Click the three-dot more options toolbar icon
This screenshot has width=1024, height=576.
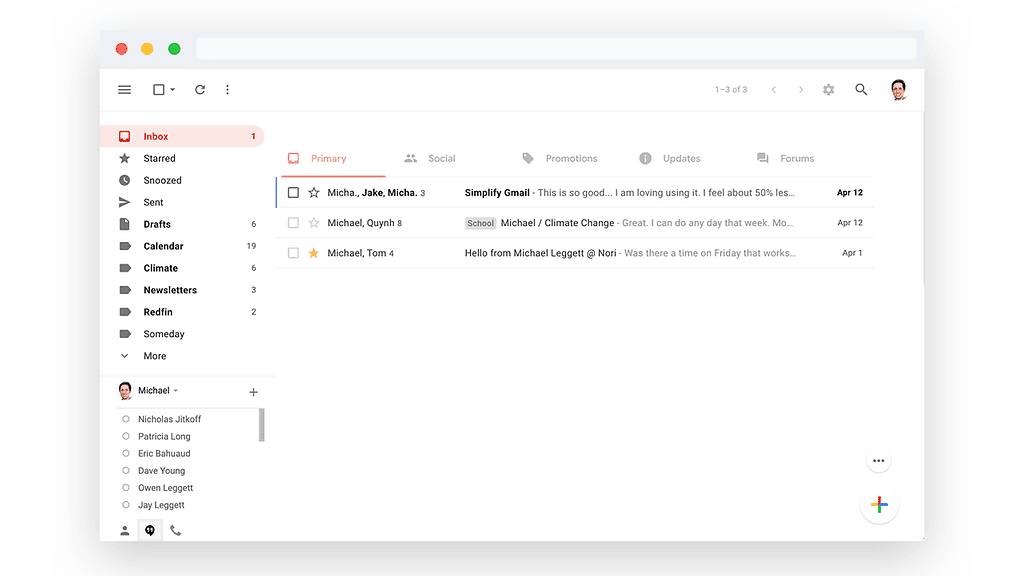[227, 90]
